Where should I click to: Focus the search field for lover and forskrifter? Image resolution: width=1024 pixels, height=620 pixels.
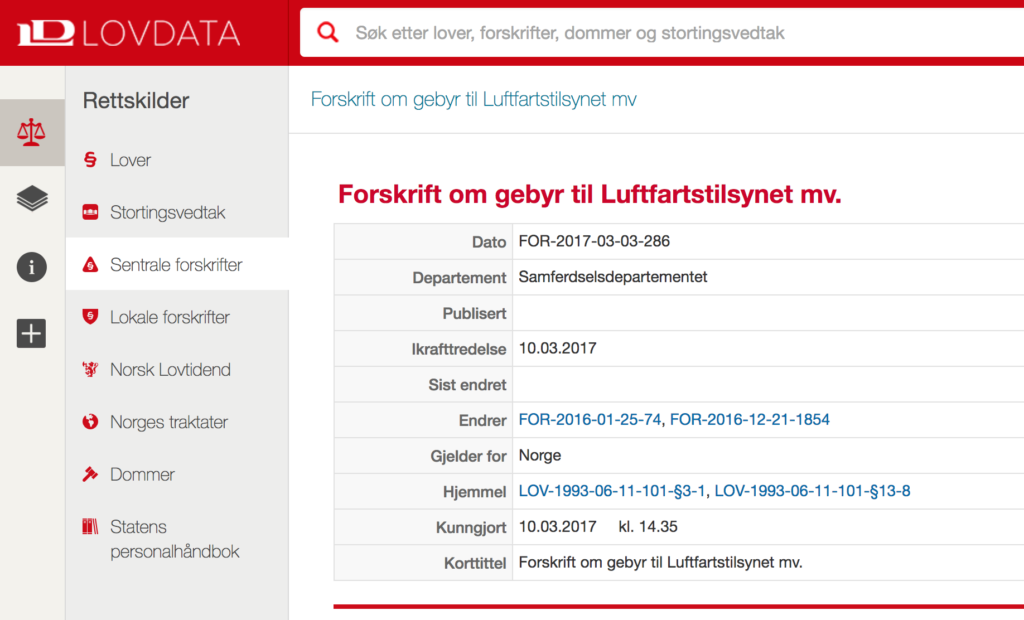coord(660,33)
